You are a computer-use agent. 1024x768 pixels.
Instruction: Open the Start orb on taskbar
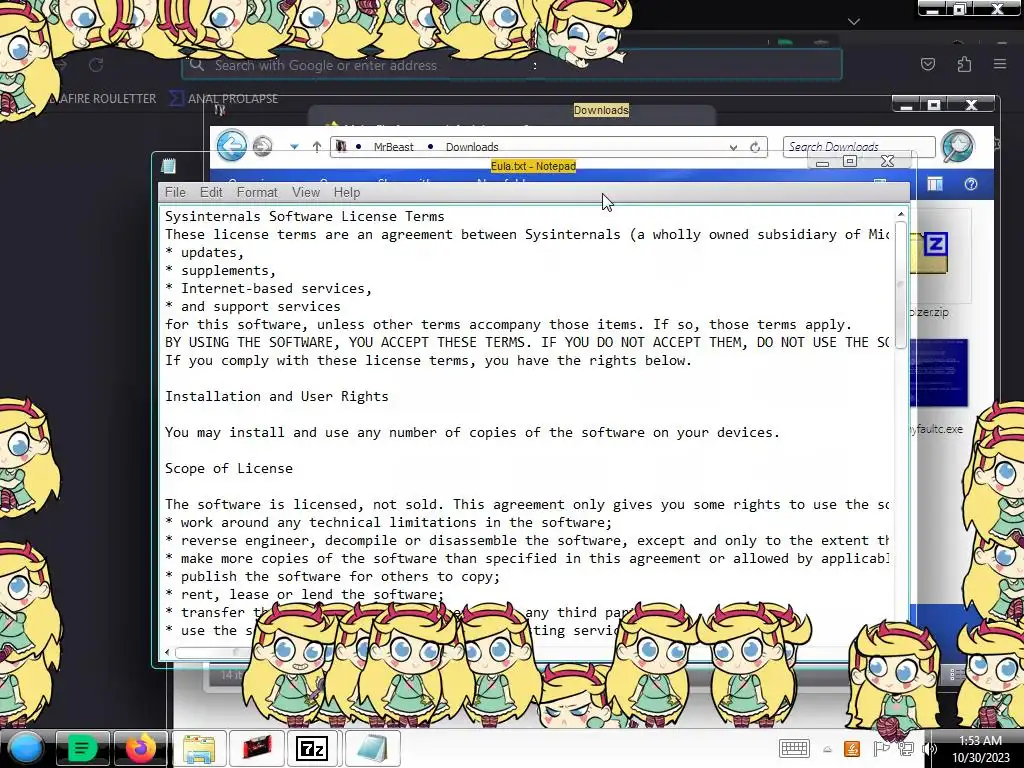(x=25, y=748)
